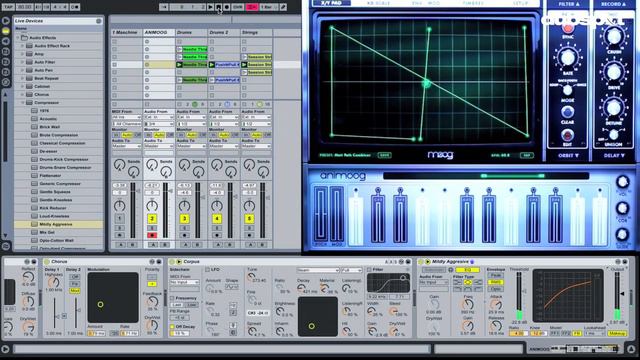This screenshot has height=360, width=640.
Task: Toggle the Corpus Off Decay checkbox
Action: point(172,327)
